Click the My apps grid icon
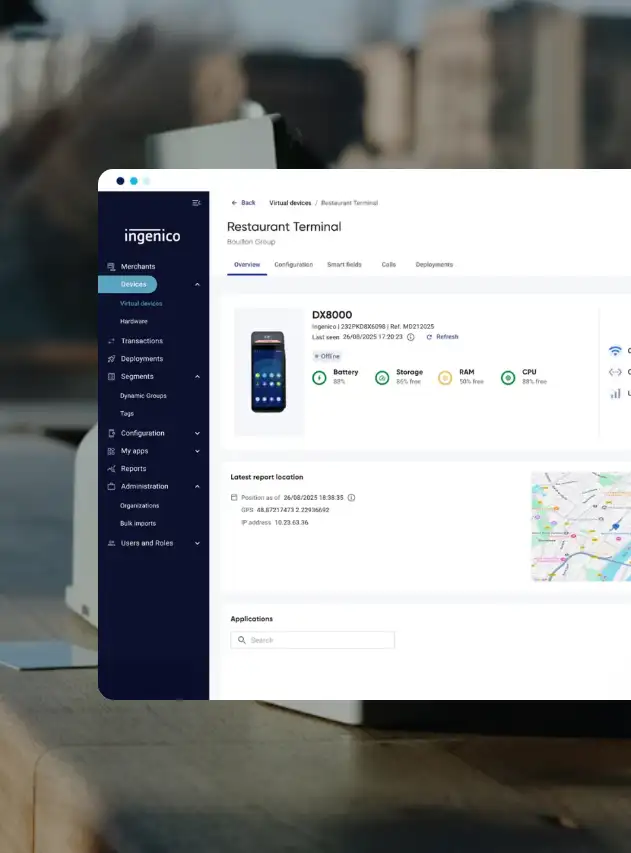This screenshot has width=631, height=853. click(x=111, y=451)
